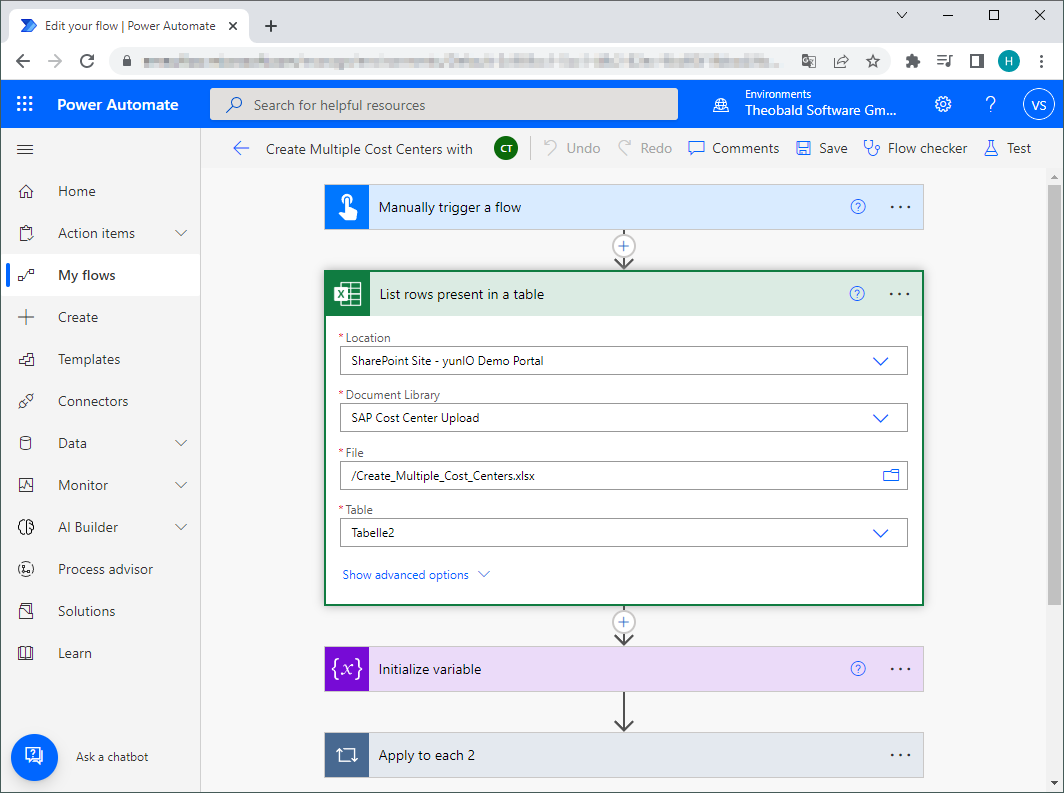Click the CT co-author avatar badge
1064x793 pixels.
(x=506, y=149)
